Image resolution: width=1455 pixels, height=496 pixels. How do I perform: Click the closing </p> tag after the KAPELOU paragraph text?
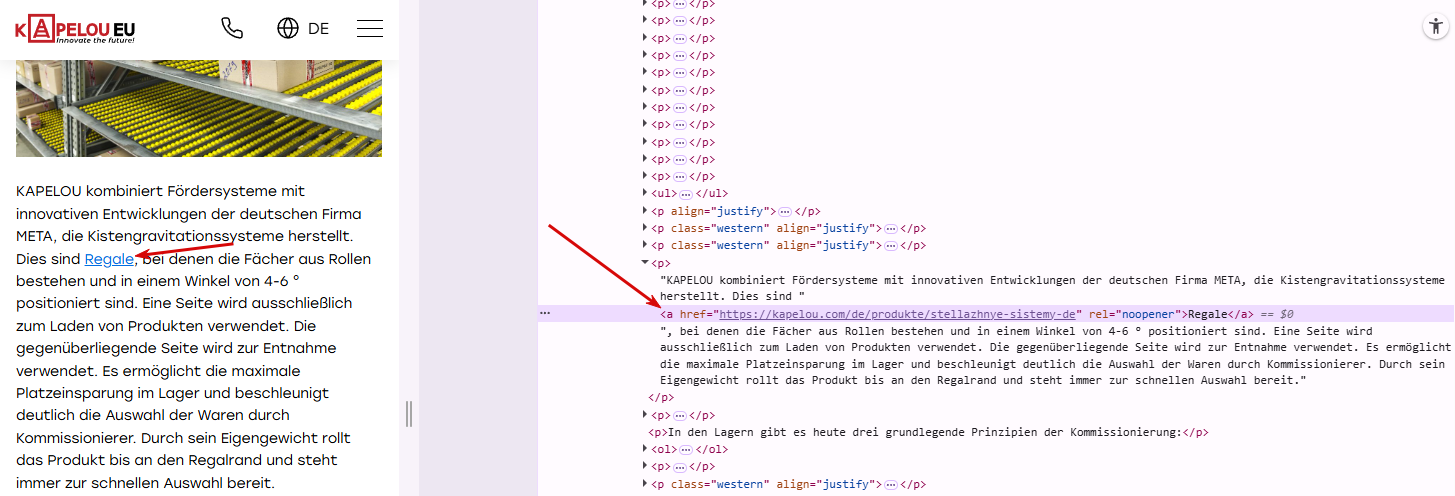662,397
